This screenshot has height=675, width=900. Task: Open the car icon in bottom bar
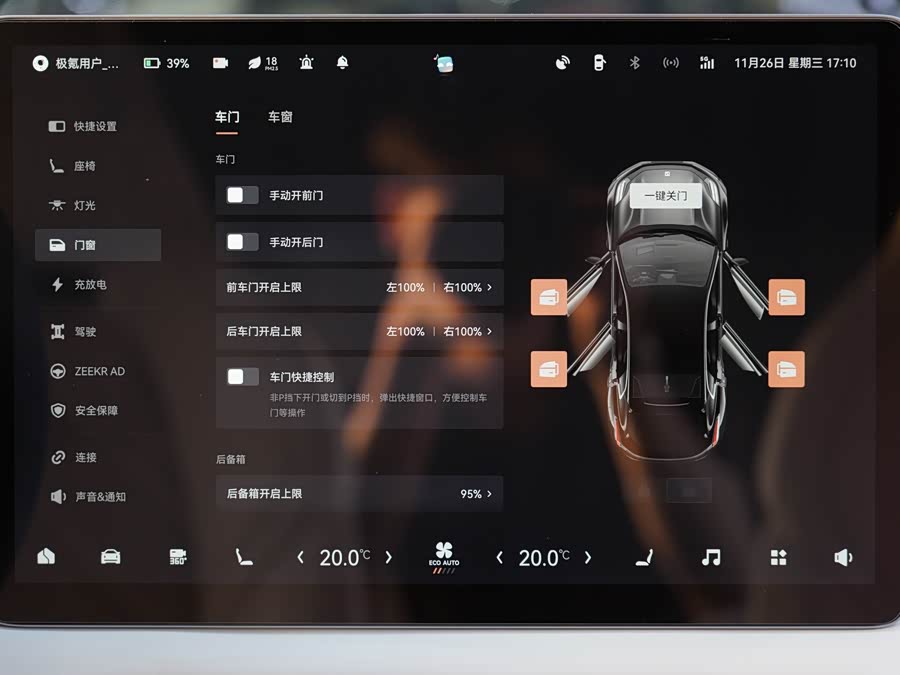tap(111, 557)
